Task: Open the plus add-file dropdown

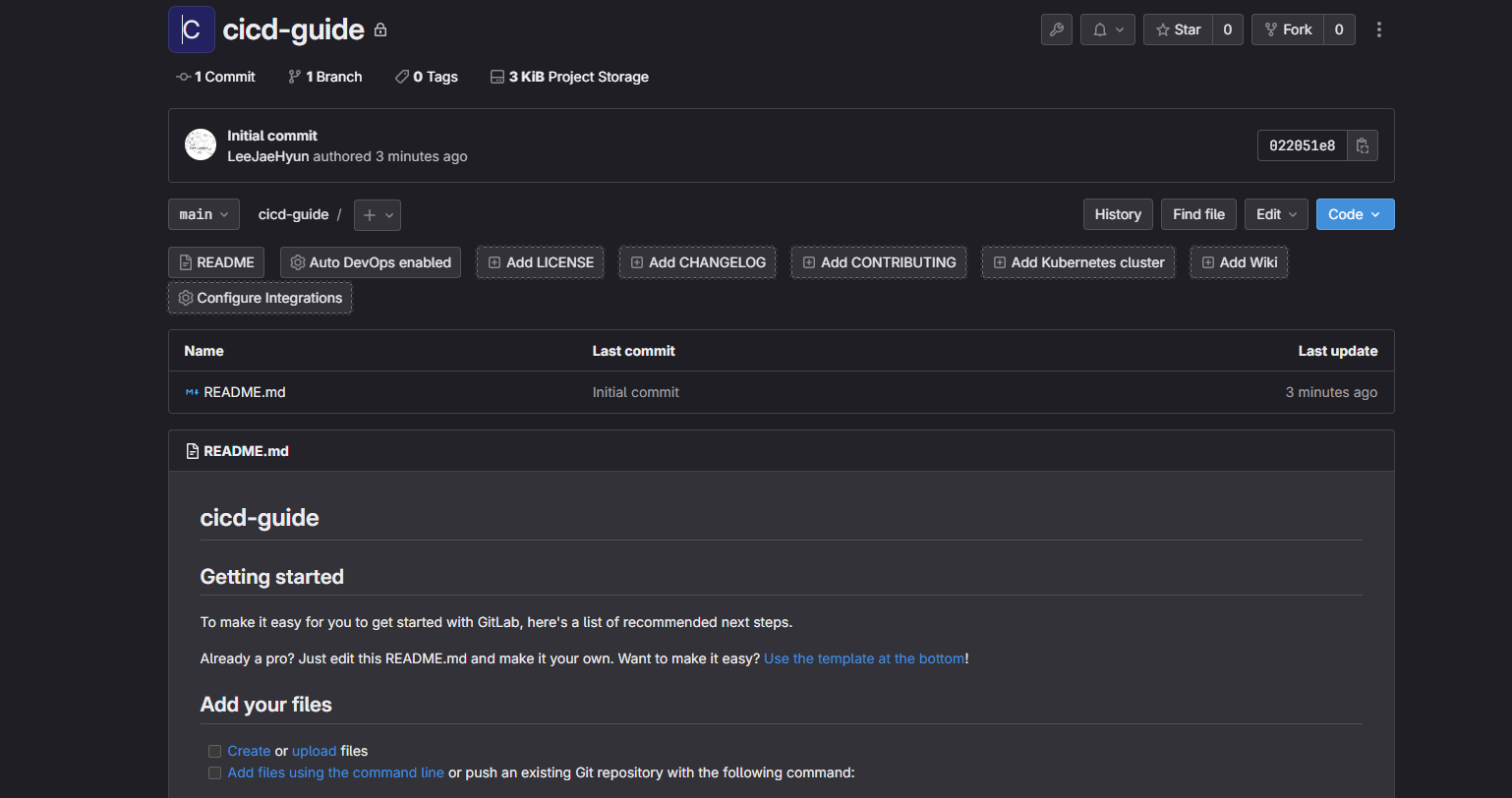Action: point(378,214)
